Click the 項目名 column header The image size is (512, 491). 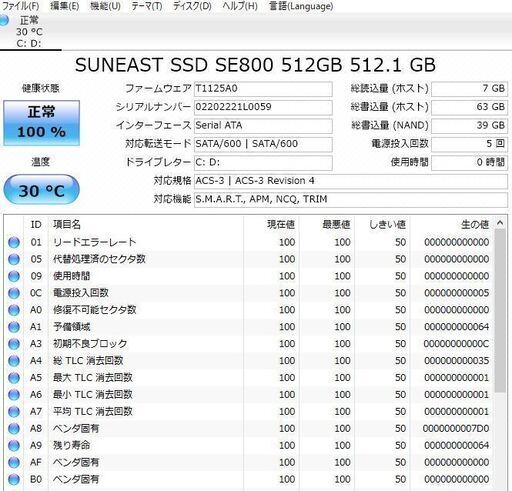(146, 225)
